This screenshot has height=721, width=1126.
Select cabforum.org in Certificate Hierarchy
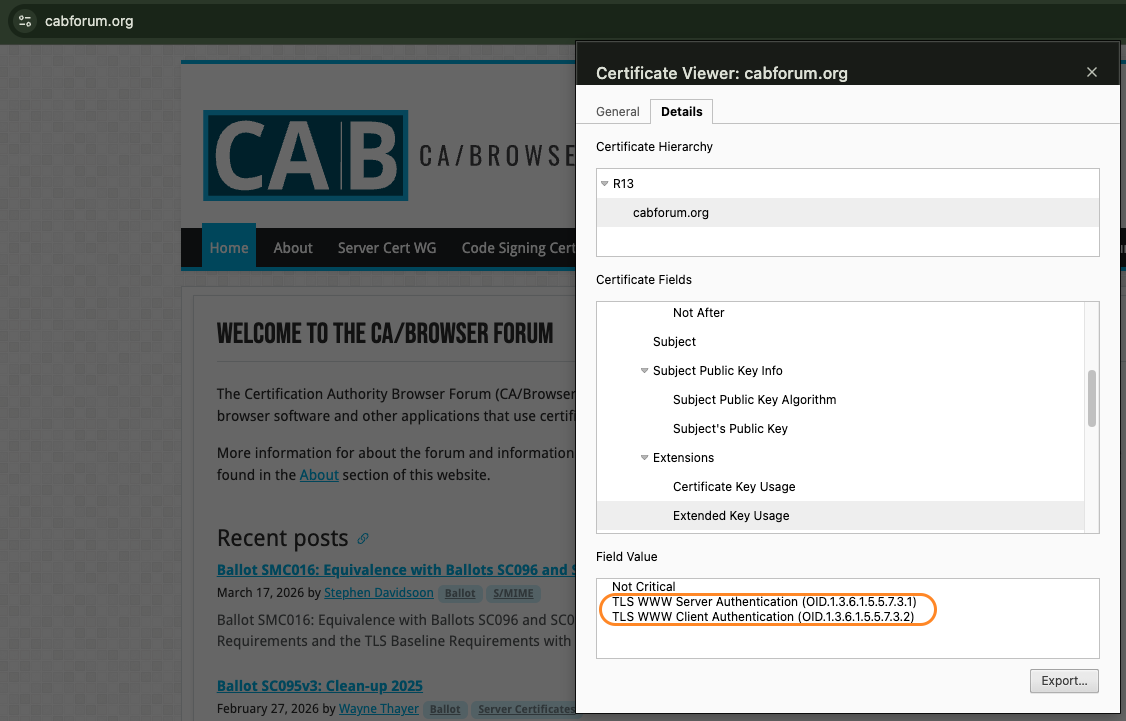pyautogui.click(x=847, y=213)
